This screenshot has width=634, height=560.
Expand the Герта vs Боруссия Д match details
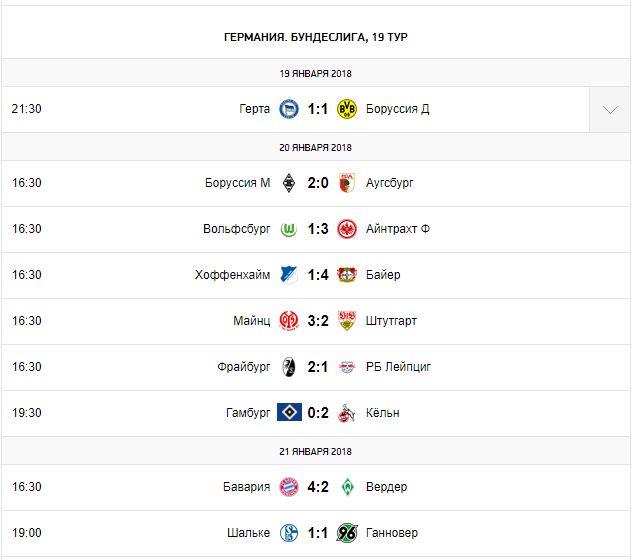pos(610,109)
